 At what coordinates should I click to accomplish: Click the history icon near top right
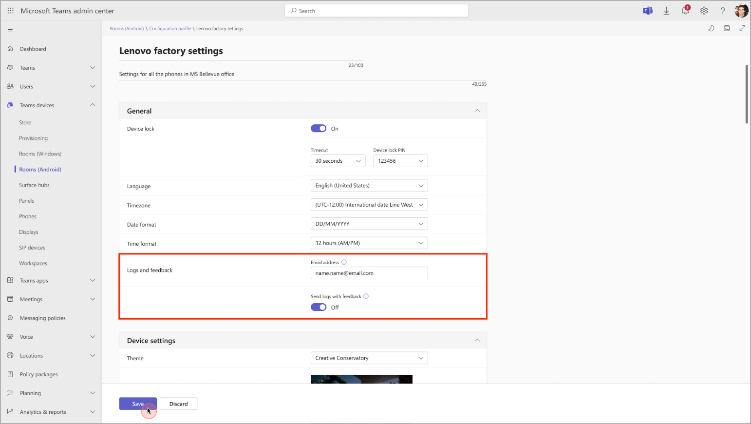(711, 28)
